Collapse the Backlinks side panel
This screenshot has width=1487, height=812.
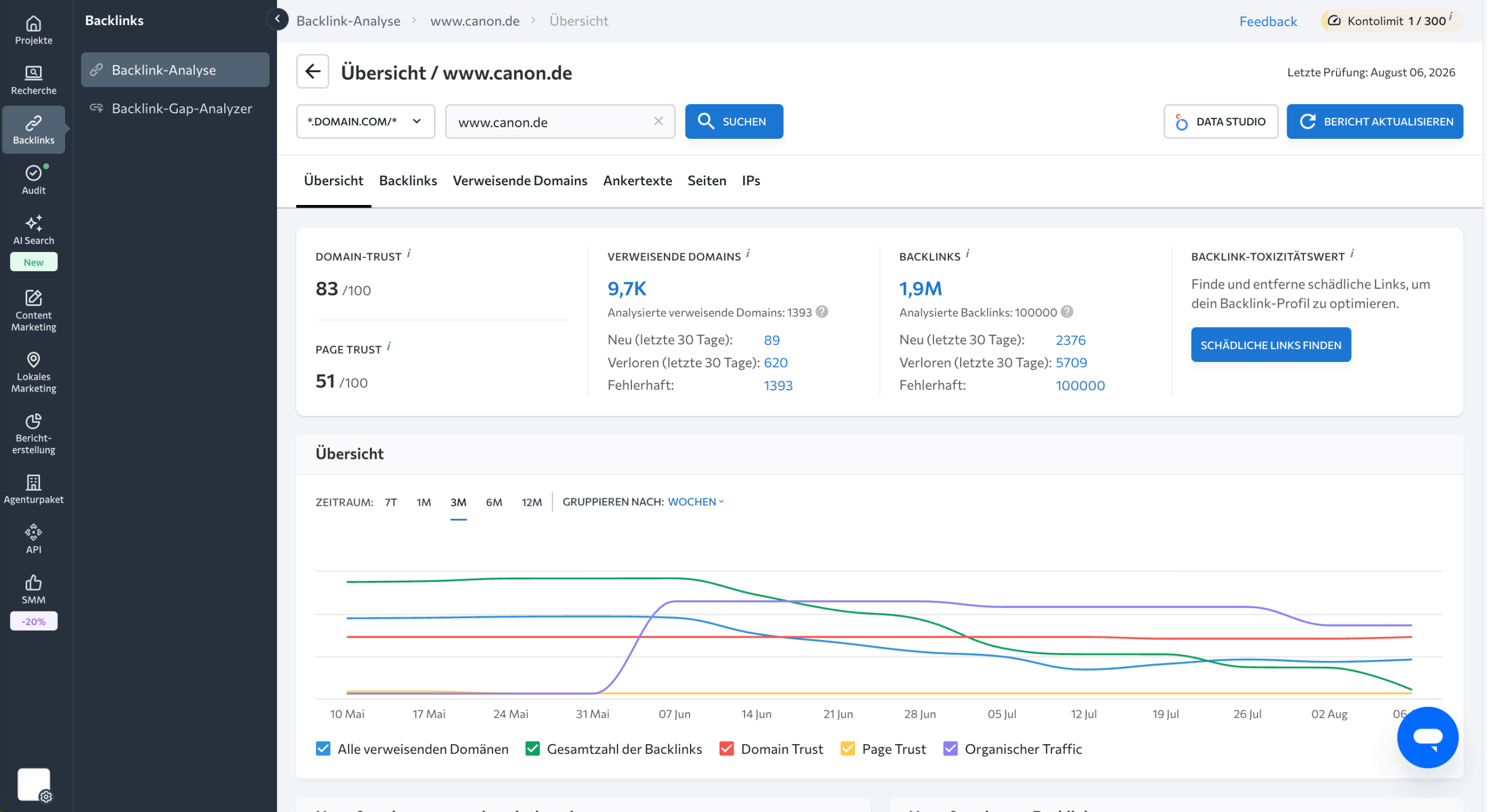point(278,19)
